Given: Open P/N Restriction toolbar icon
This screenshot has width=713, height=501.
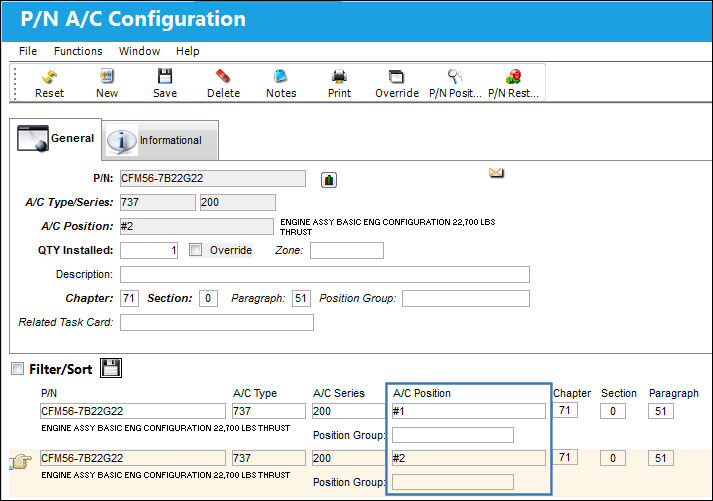Looking at the screenshot, I should (x=513, y=76).
